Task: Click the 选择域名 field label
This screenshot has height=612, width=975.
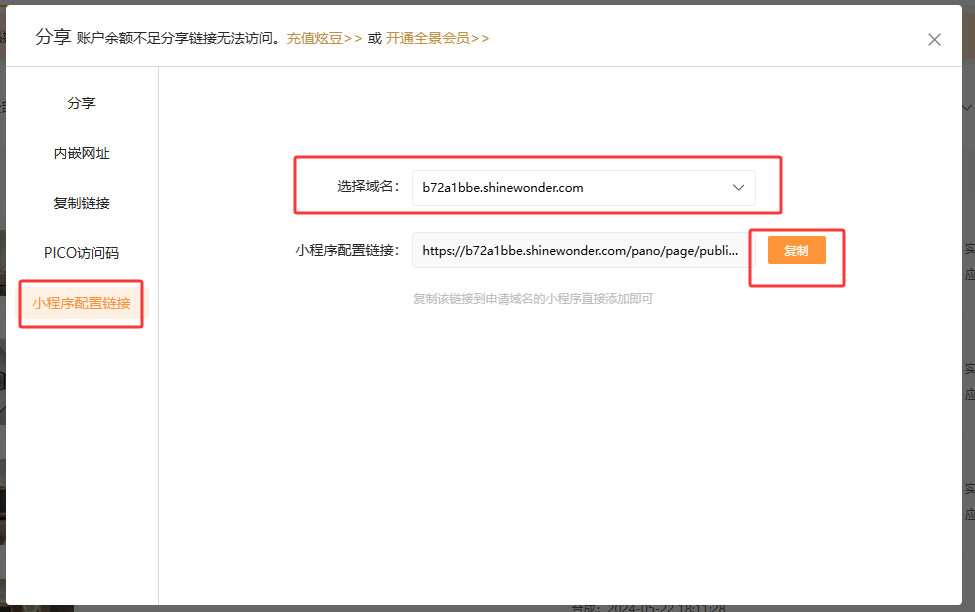Action: coord(369,187)
